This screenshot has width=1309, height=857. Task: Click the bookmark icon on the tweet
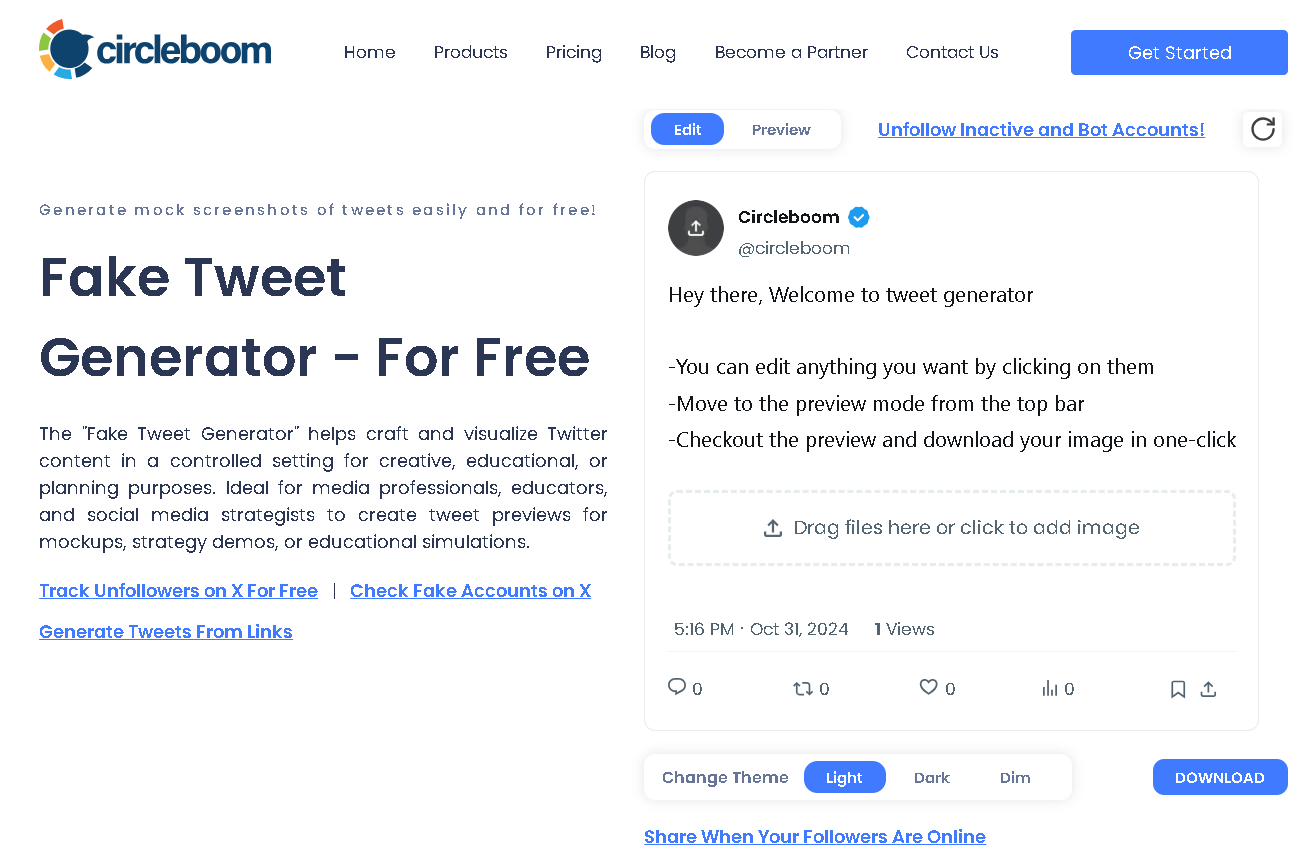[x=1178, y=689]
